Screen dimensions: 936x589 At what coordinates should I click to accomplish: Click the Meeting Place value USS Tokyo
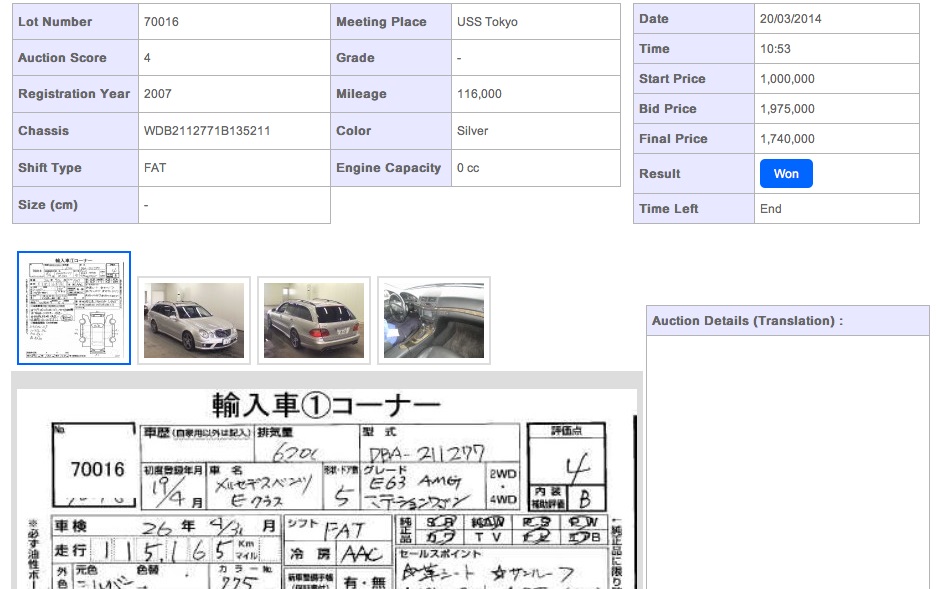[x=487, y=22]
